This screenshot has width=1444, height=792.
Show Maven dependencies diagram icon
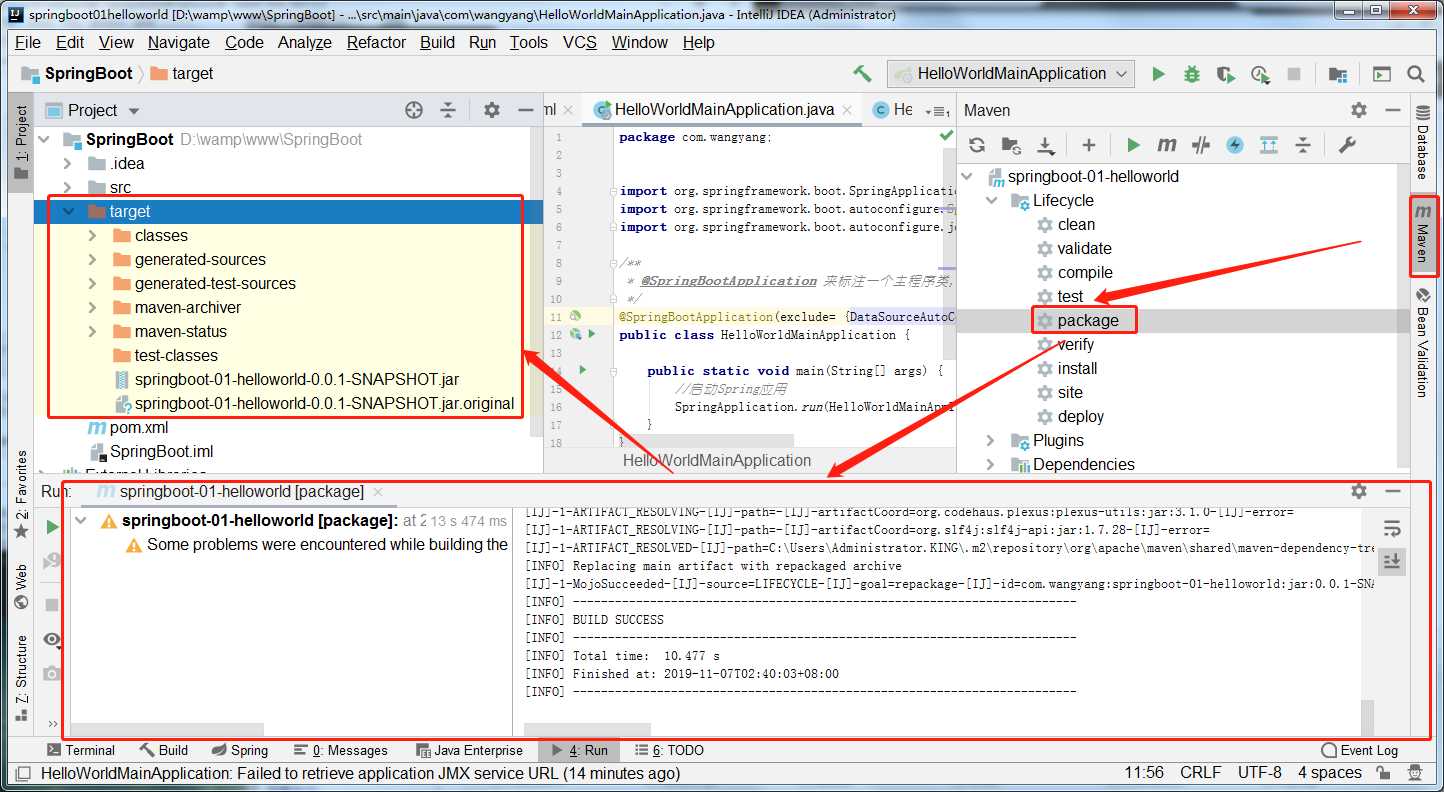click(1269, 145)
